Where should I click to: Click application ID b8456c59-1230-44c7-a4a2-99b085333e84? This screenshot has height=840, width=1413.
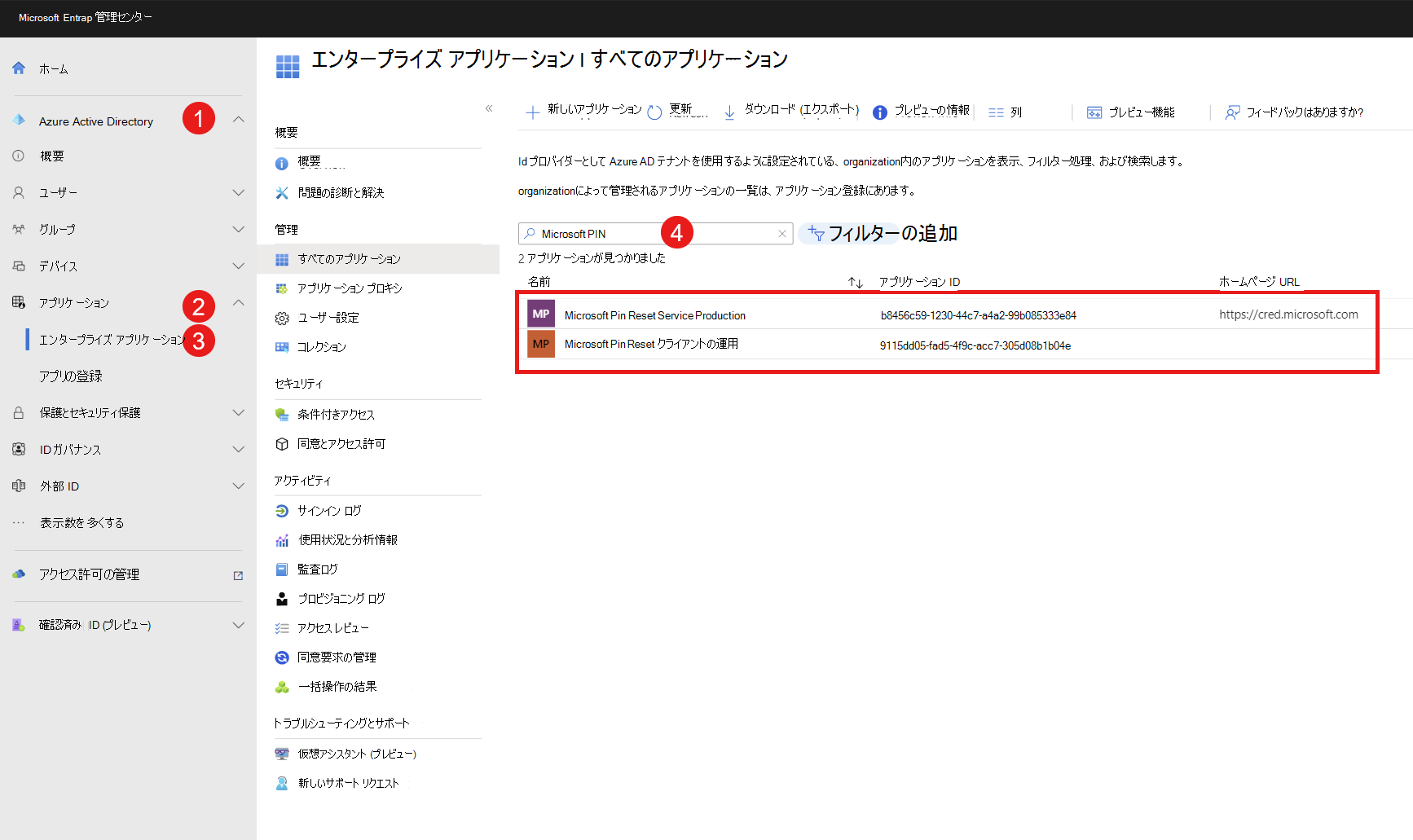tap(979, 315)
